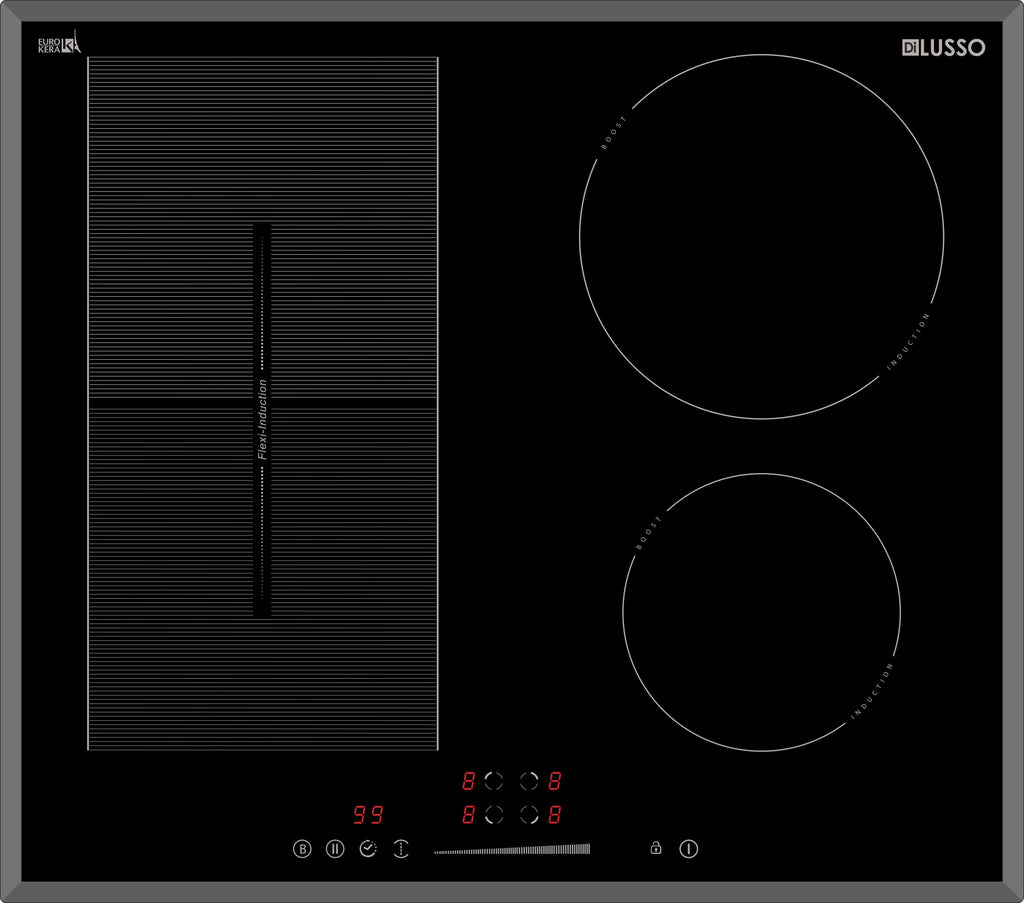Toggle the power on/off button

(x=689, y=849)
